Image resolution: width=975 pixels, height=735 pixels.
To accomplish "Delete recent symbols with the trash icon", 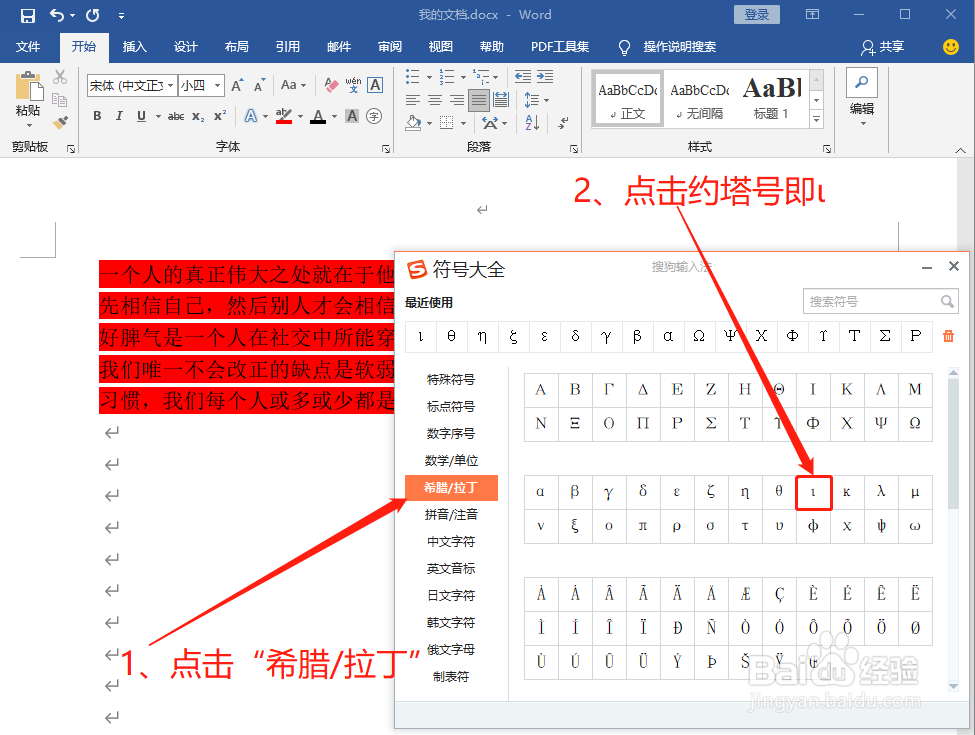I will tap(948, 336).
